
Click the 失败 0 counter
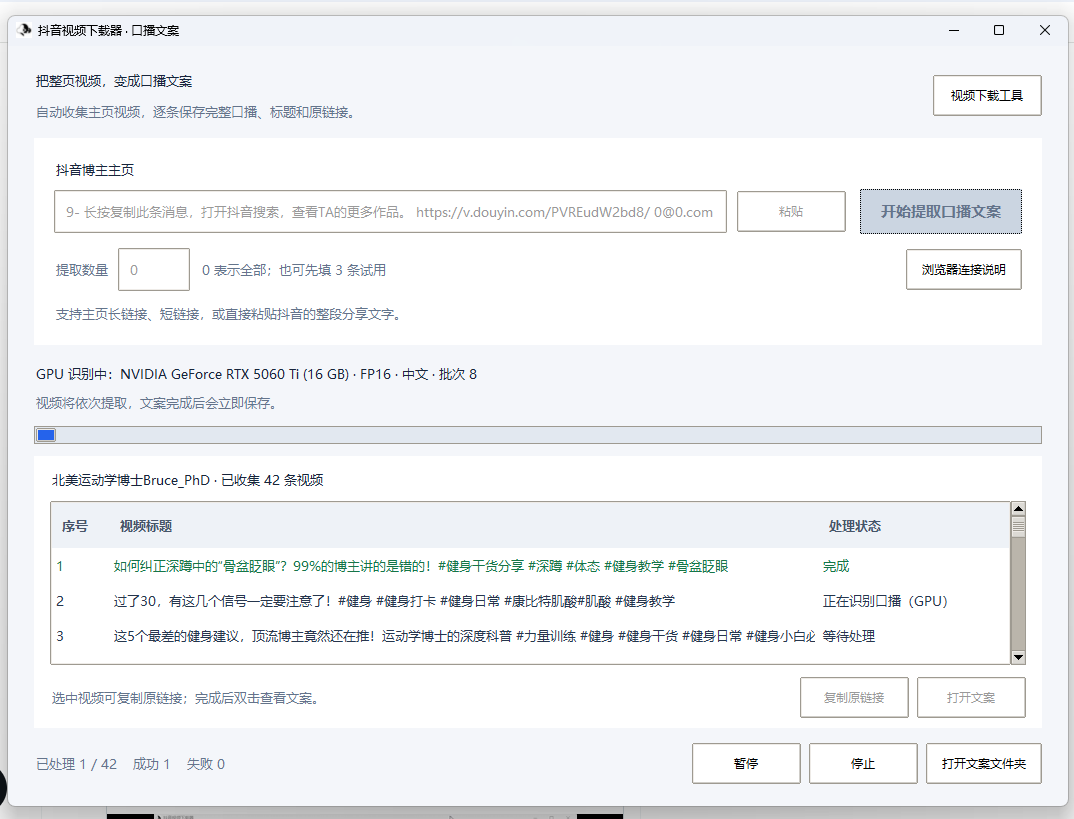coord(205,764)
